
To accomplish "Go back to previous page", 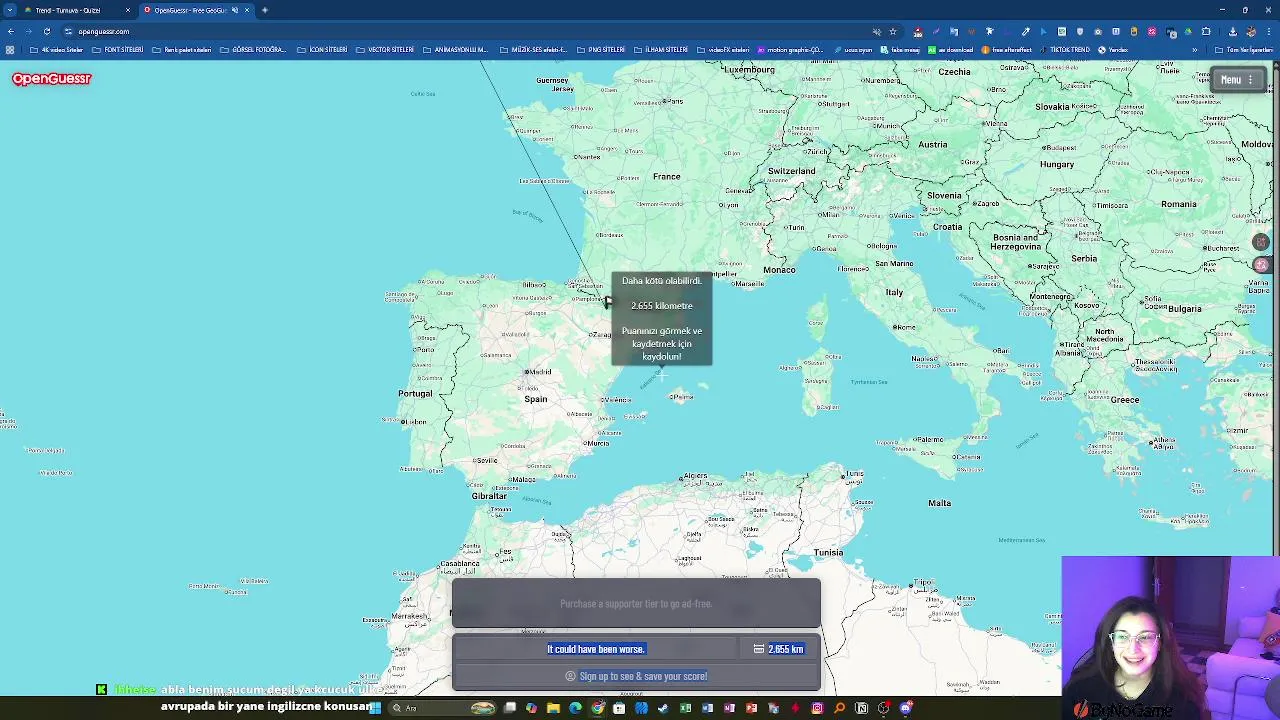I will tap(10, 31).
